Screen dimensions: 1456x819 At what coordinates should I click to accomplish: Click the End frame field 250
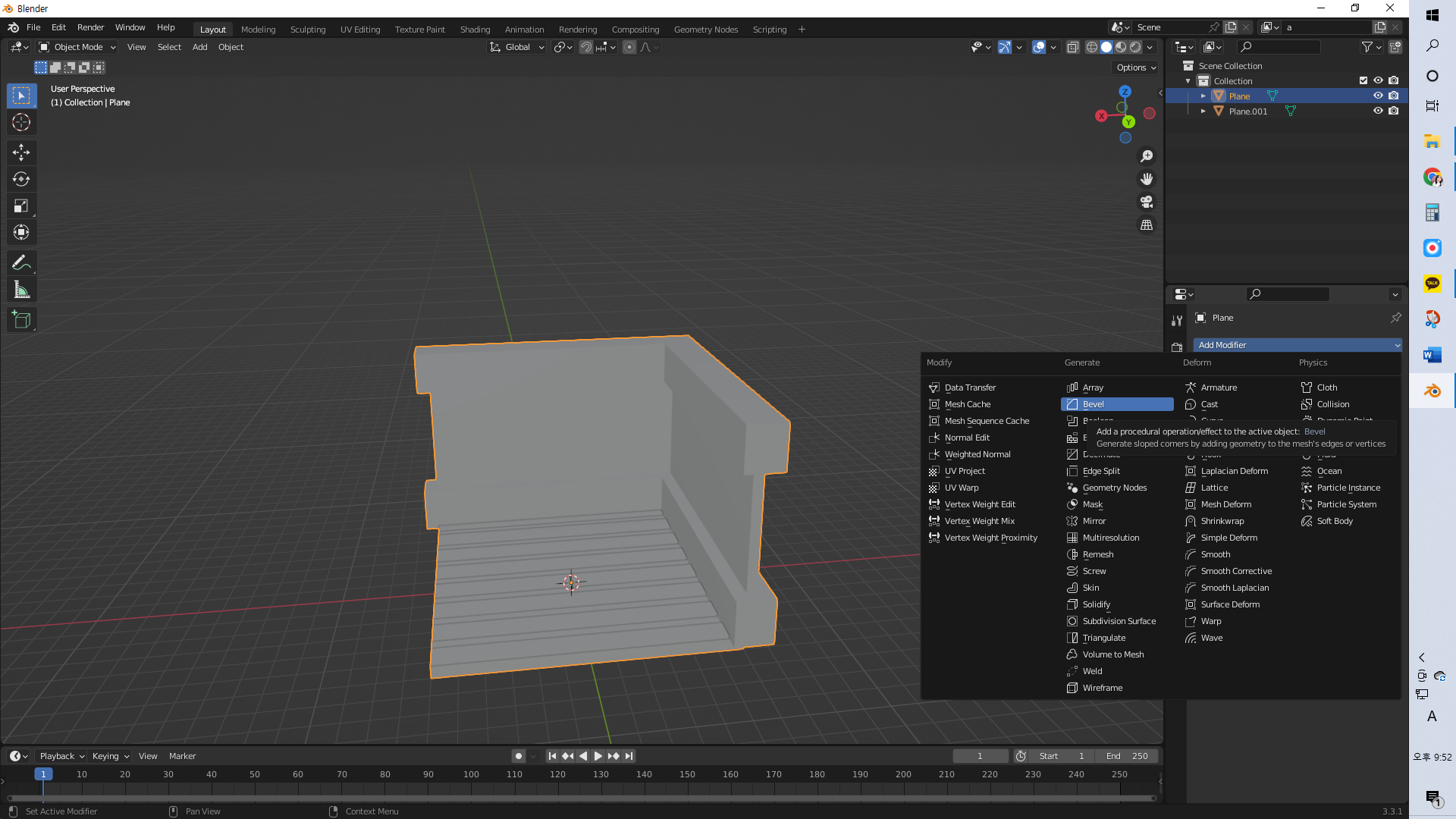[1128, 756]
